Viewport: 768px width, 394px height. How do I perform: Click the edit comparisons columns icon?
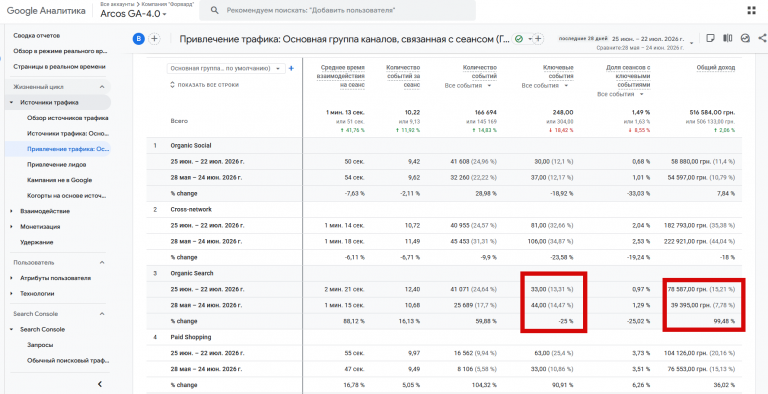tap(728, 38)
